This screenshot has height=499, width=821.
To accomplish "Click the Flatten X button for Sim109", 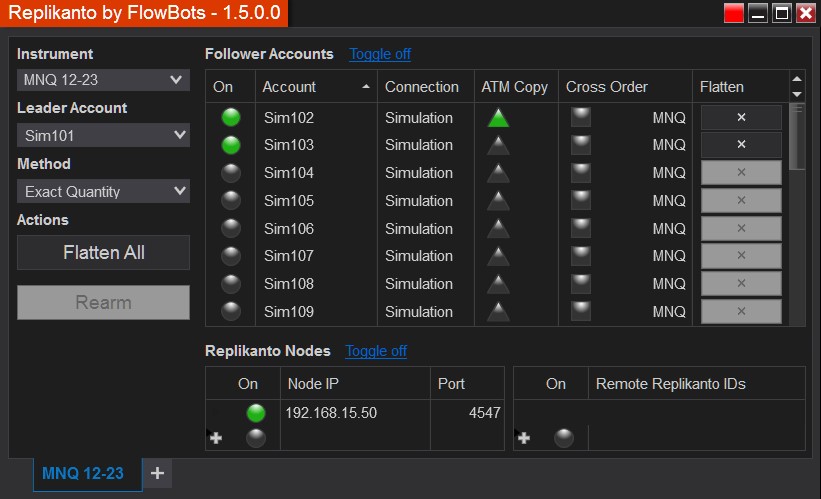I will pyautogui.click(x=741, y=311).
